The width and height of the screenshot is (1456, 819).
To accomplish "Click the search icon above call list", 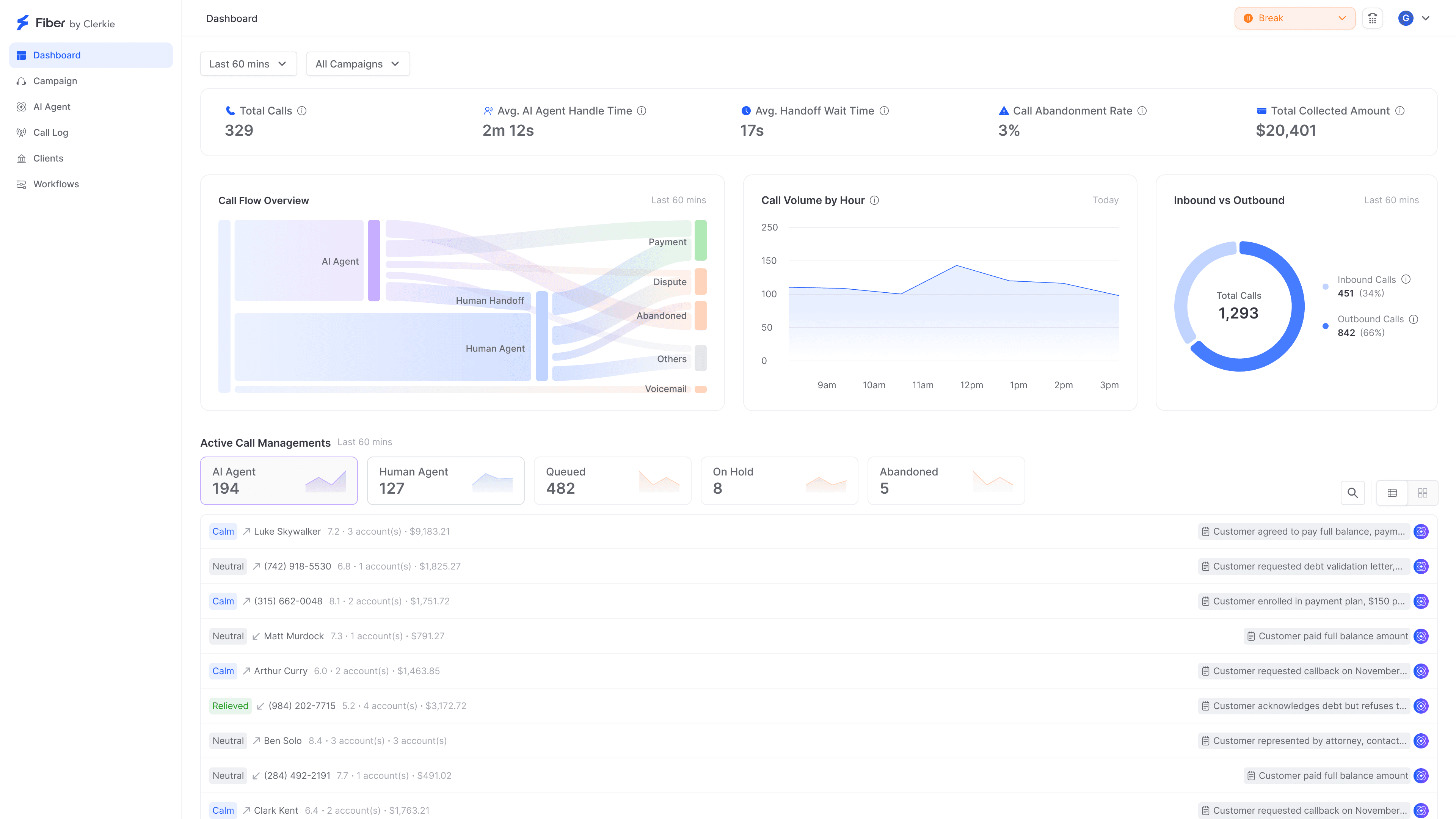I will 1352,493.
